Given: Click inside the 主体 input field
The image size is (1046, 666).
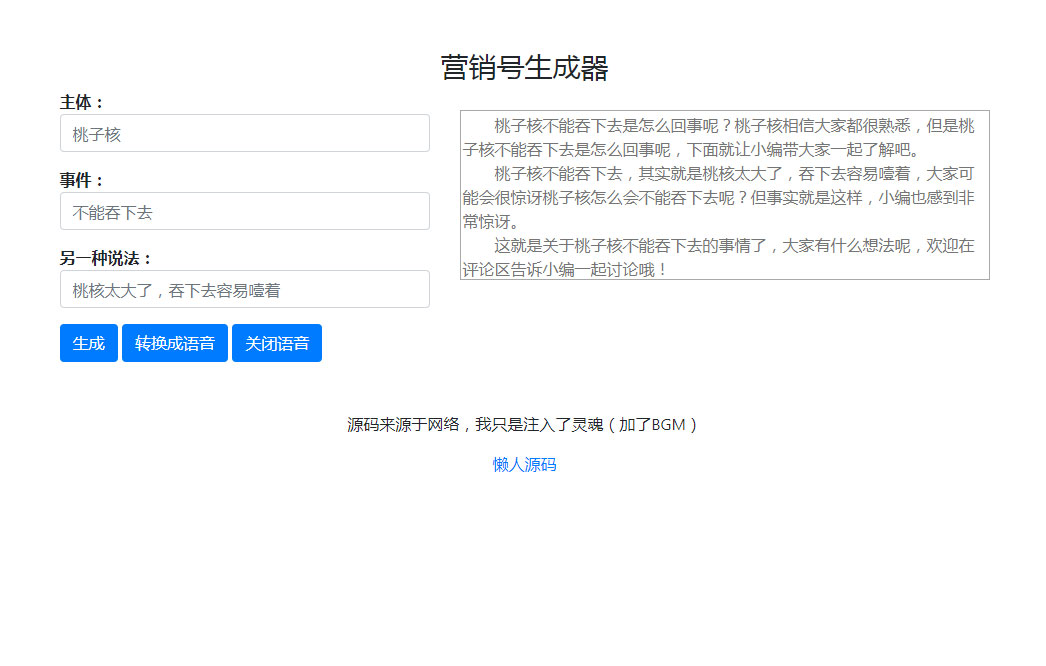Looking at the screenshot, I should pyautogui.click(x=245, y=132).
